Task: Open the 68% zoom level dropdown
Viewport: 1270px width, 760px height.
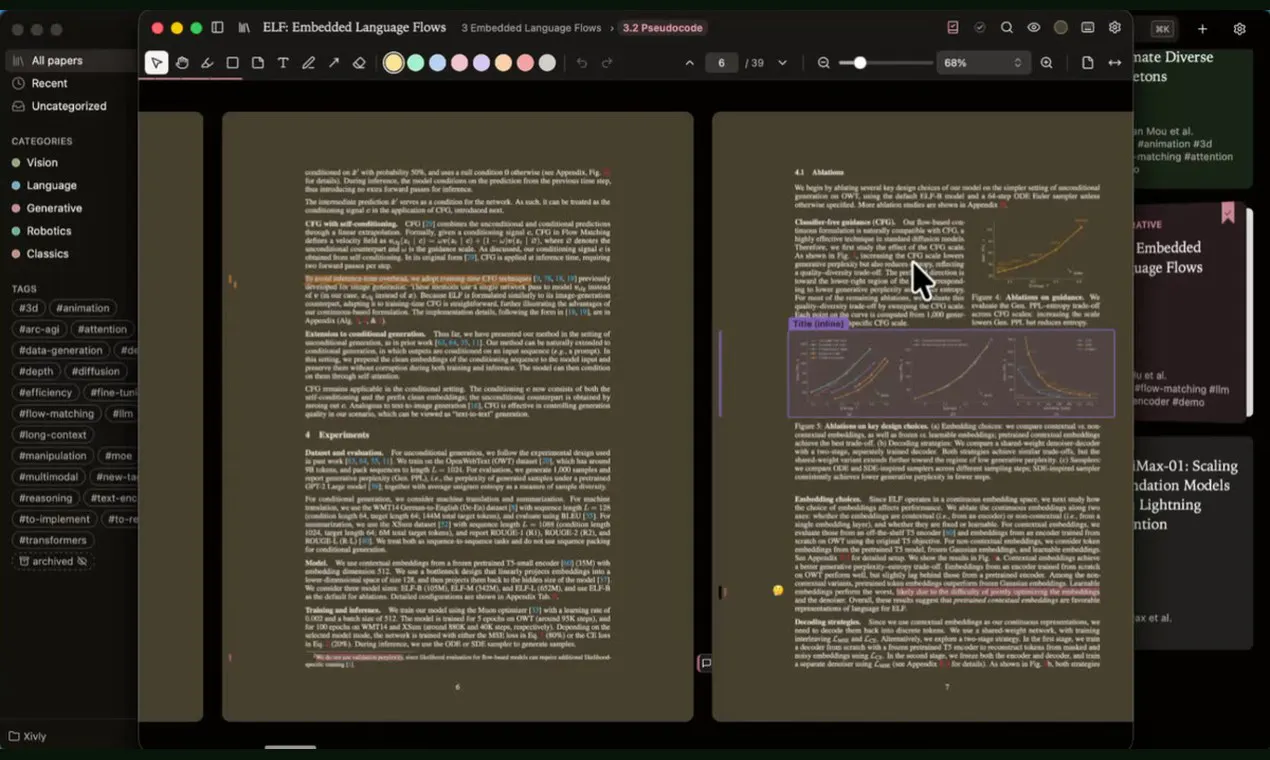Action: pyautogui.click(x=983, y=63)
